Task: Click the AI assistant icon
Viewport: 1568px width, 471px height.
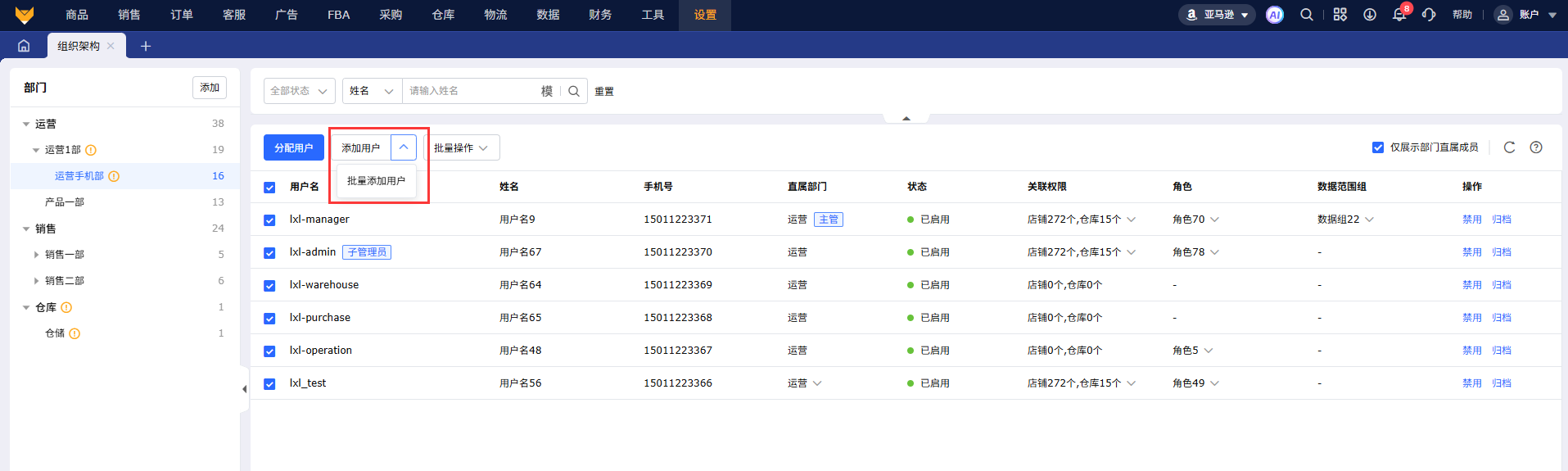Action: pos(1274,15)
